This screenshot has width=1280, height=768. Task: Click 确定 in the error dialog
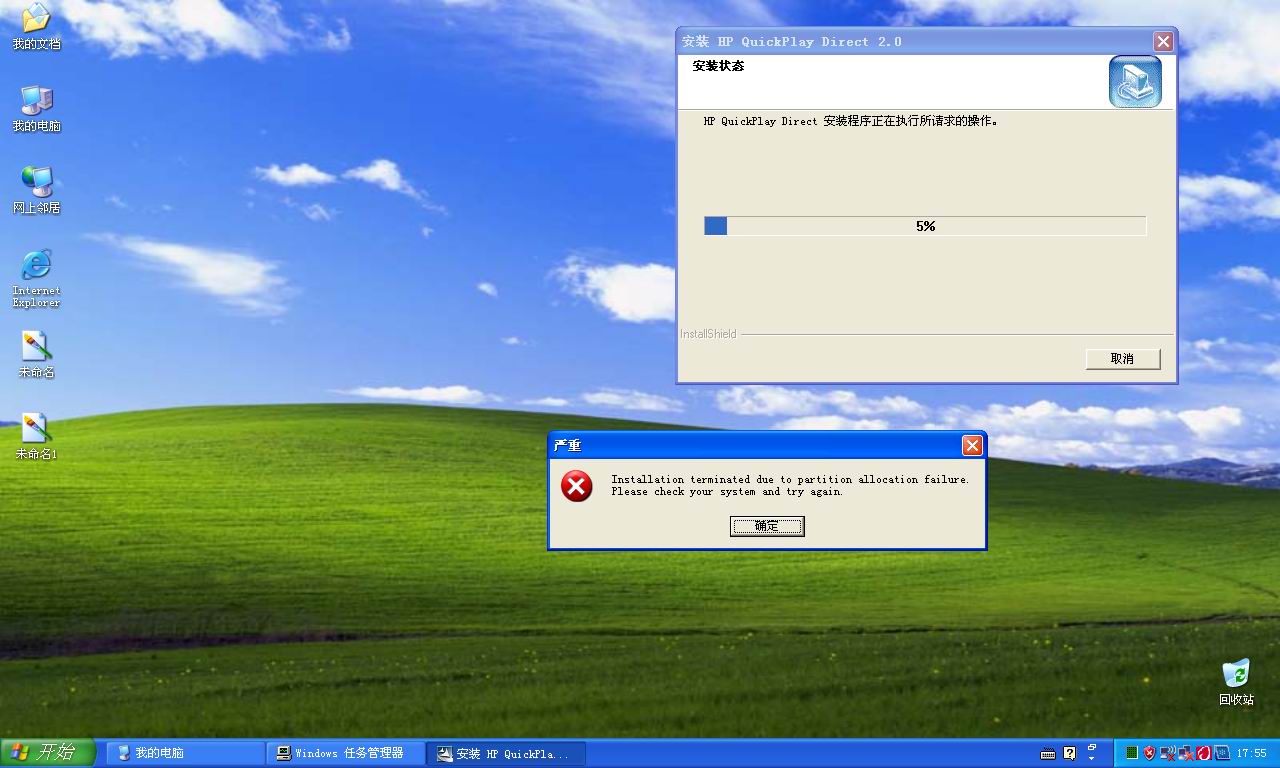click(x=767, y=526)
